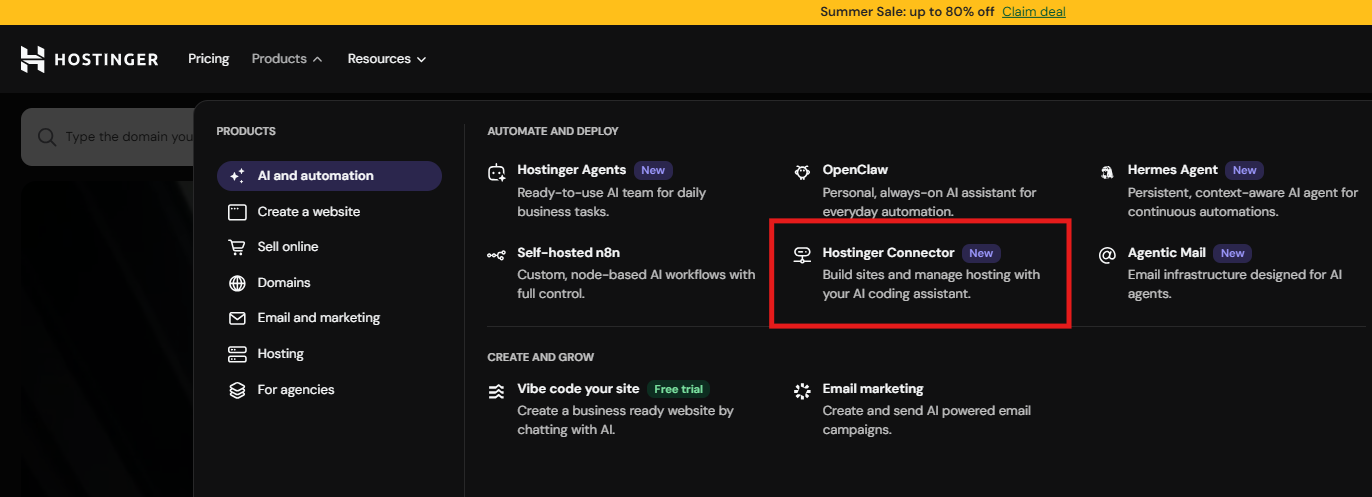Click the 'AUTOMATE AND DEPLOY' section heading
This screenshot has height=497, width=1372.
[553, 131]
